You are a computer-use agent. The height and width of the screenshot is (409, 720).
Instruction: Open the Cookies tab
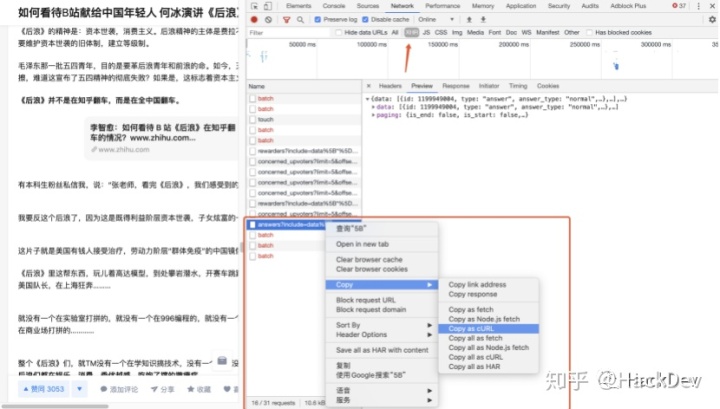[x=548, y=86]
